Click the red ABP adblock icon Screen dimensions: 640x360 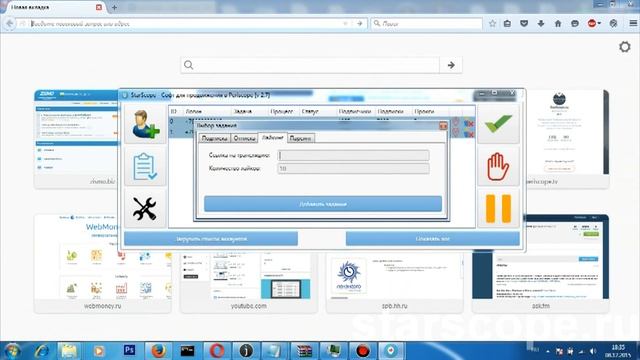(x=592, y=24)
